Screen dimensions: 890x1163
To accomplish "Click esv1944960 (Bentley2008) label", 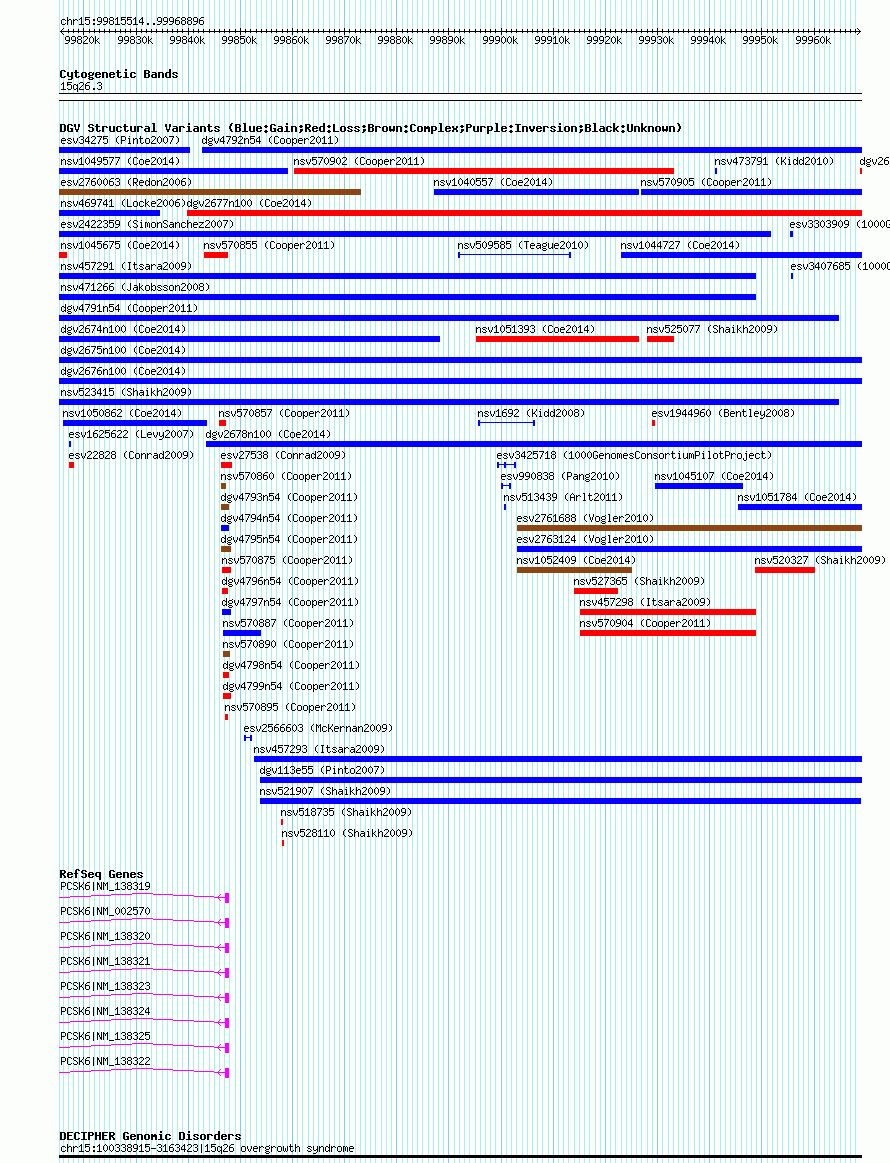I will (x=723, y=413).
